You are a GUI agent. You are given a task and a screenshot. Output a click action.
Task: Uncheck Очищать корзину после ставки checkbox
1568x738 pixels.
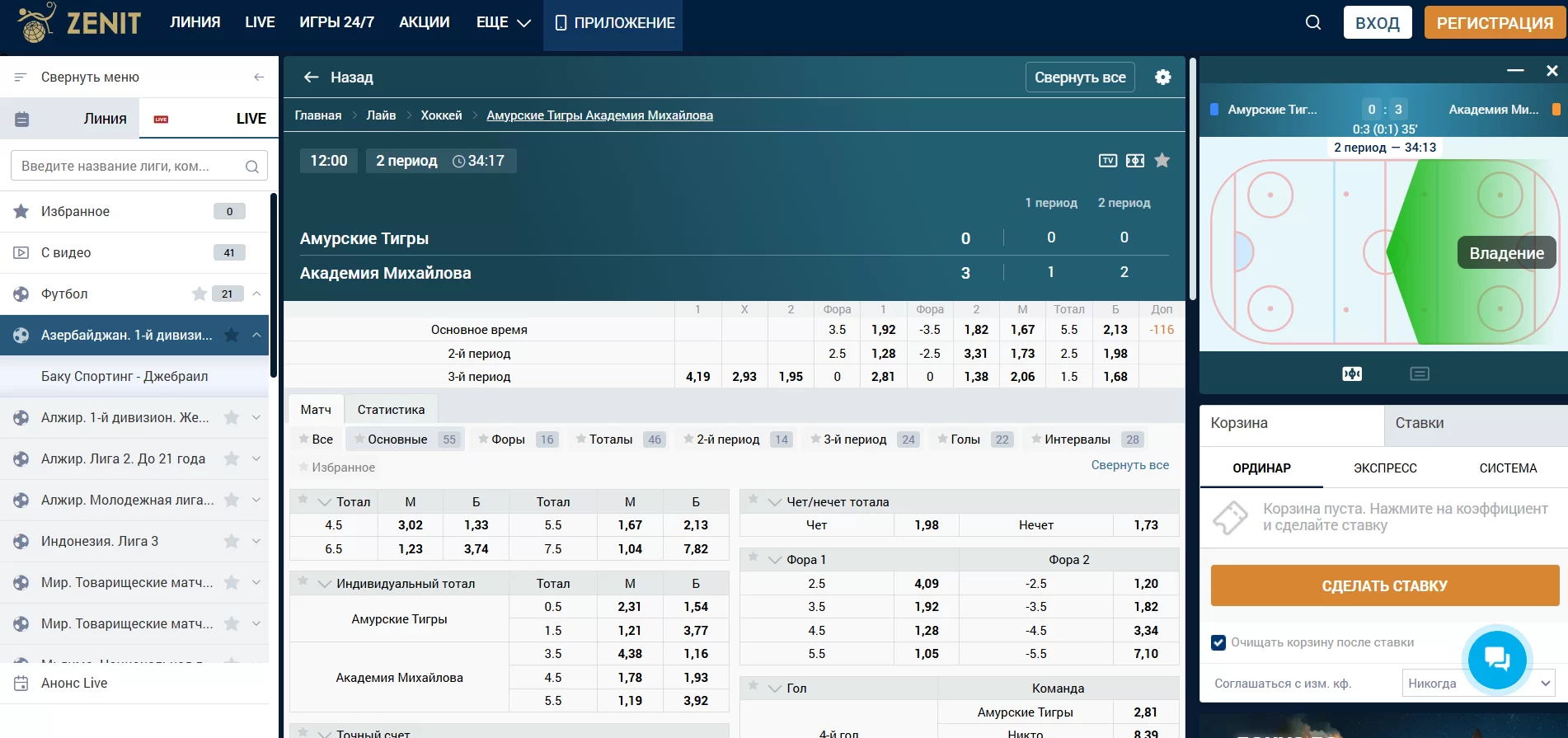point(1218,642)
